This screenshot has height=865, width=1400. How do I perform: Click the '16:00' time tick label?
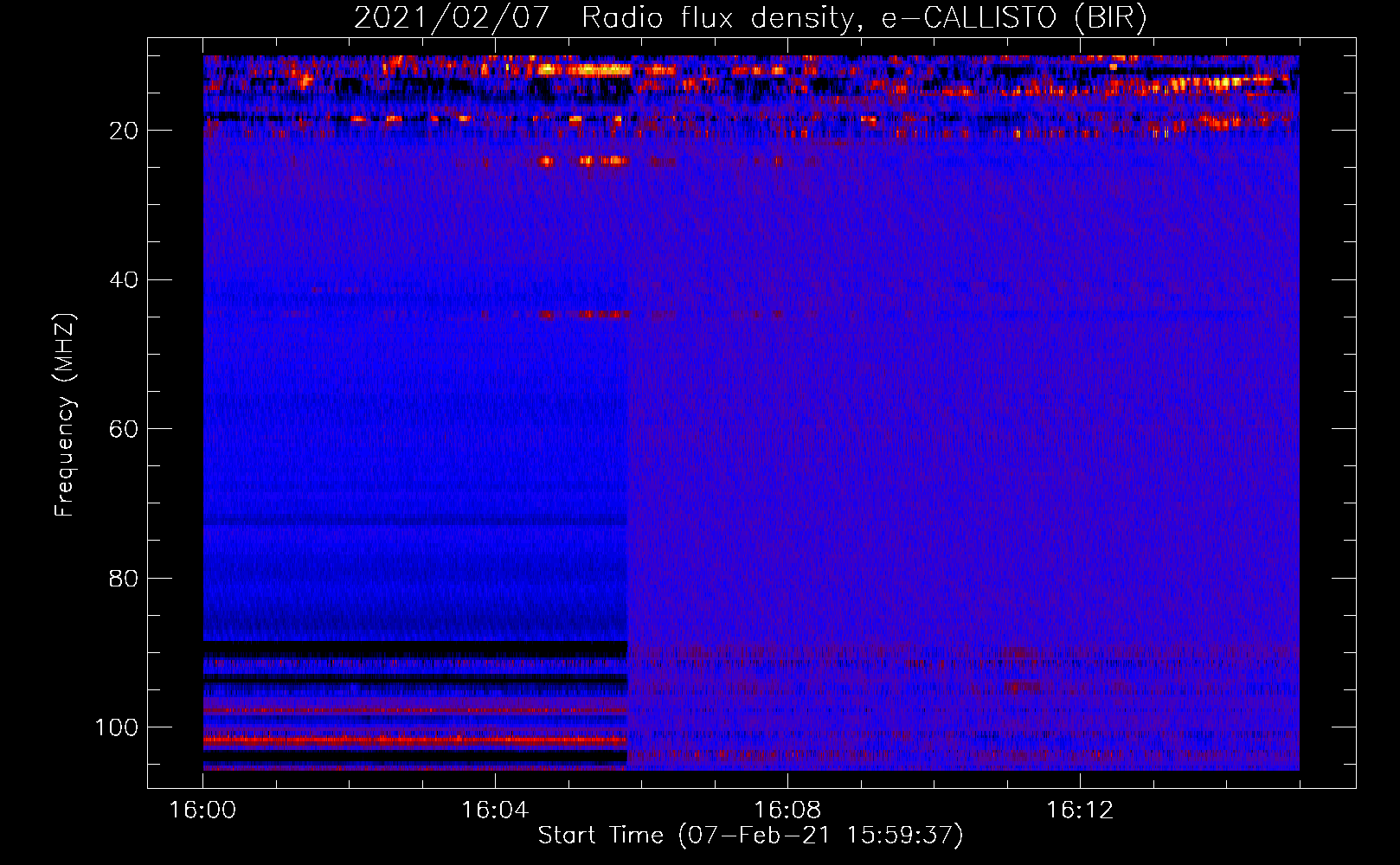tap(202, 810)
